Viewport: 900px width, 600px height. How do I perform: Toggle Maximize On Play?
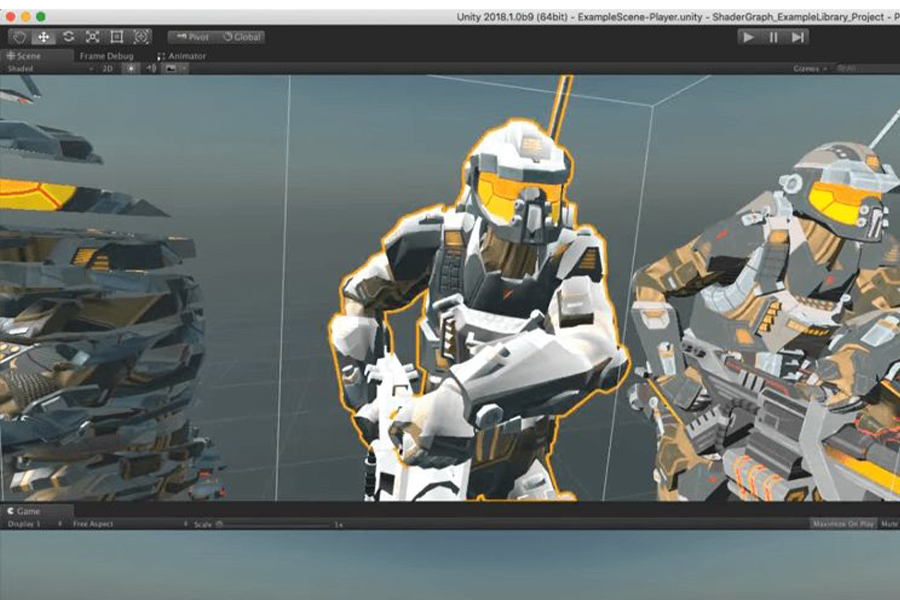[x=843, y=524]
